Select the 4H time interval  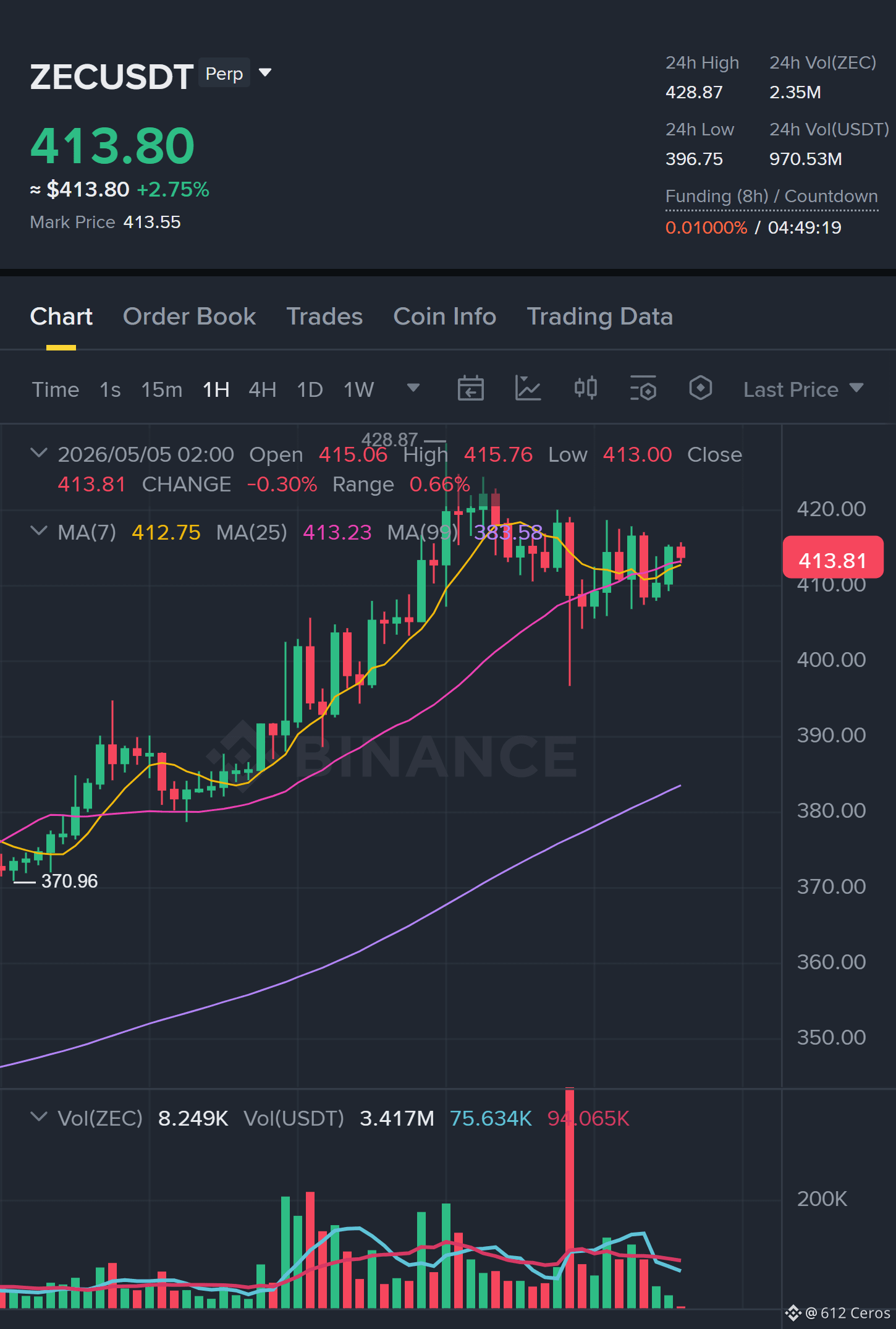pyautogui.click(x=262, y=389)
